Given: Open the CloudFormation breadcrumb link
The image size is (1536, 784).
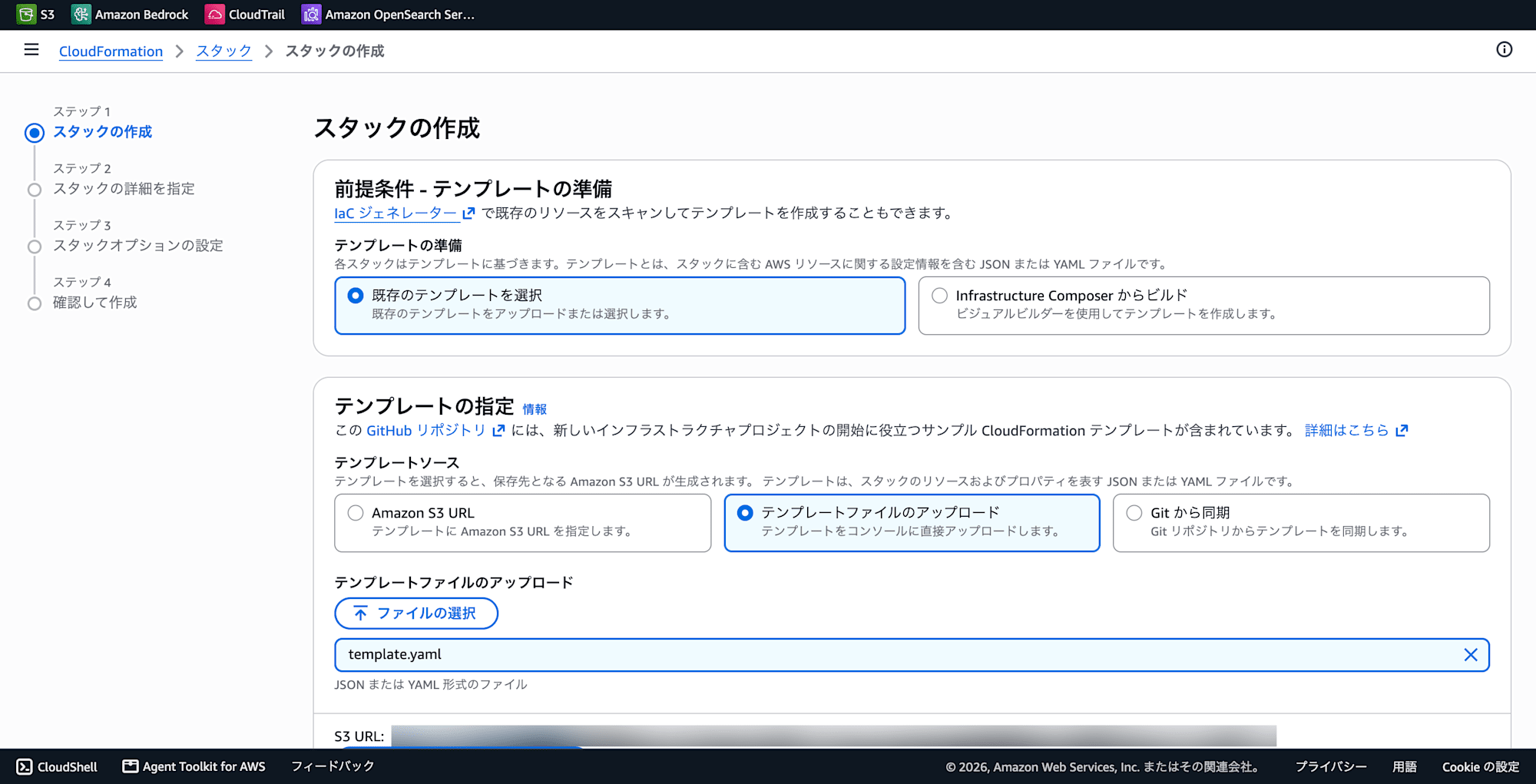Looking at the screenshot, I should [111, 51].
